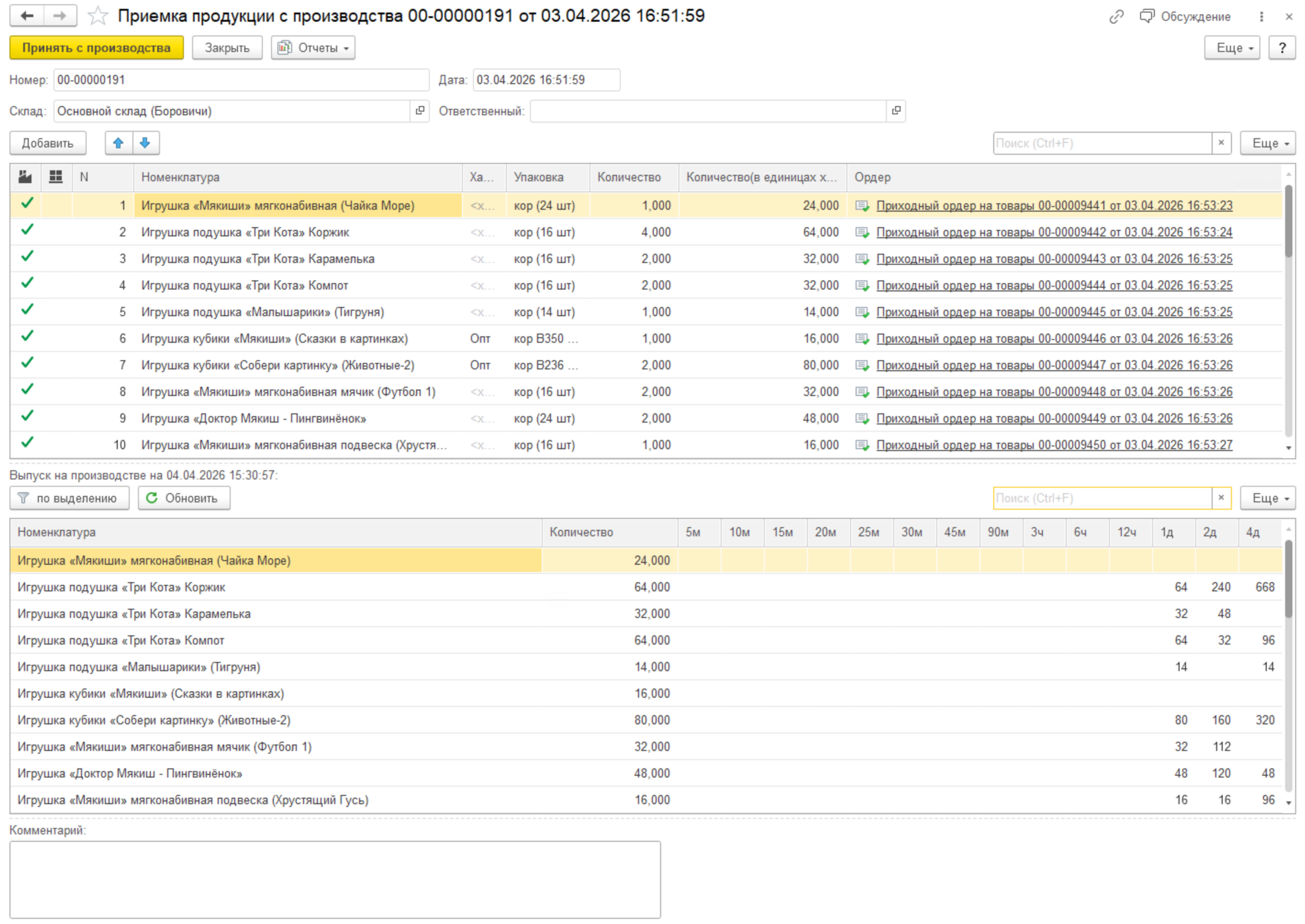1305x924 pixels.
Task: Click the Добавить button
Action: (x=48, y=143)
